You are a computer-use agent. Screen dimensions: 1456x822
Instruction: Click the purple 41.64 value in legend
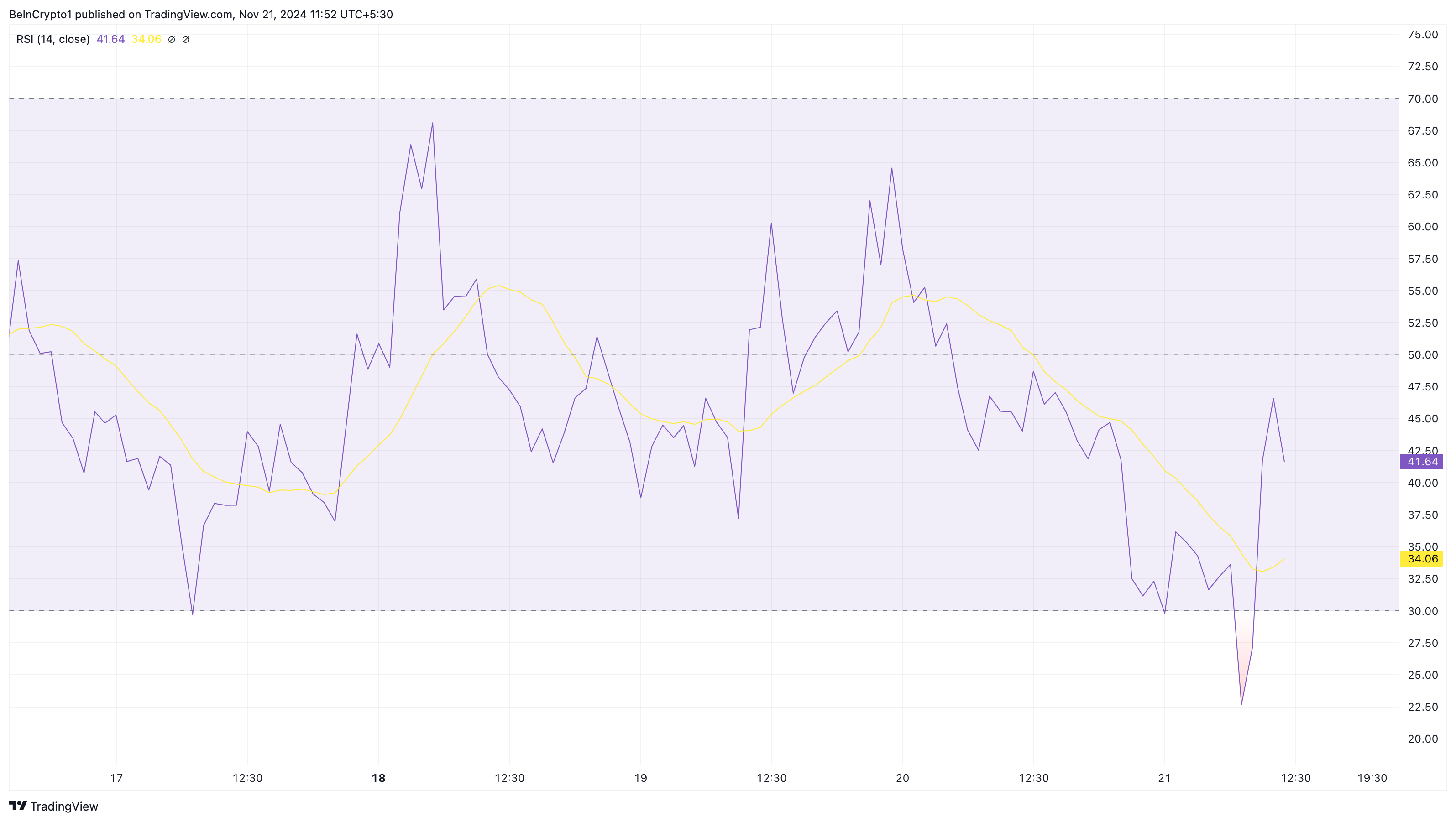[x=110, y=39]
